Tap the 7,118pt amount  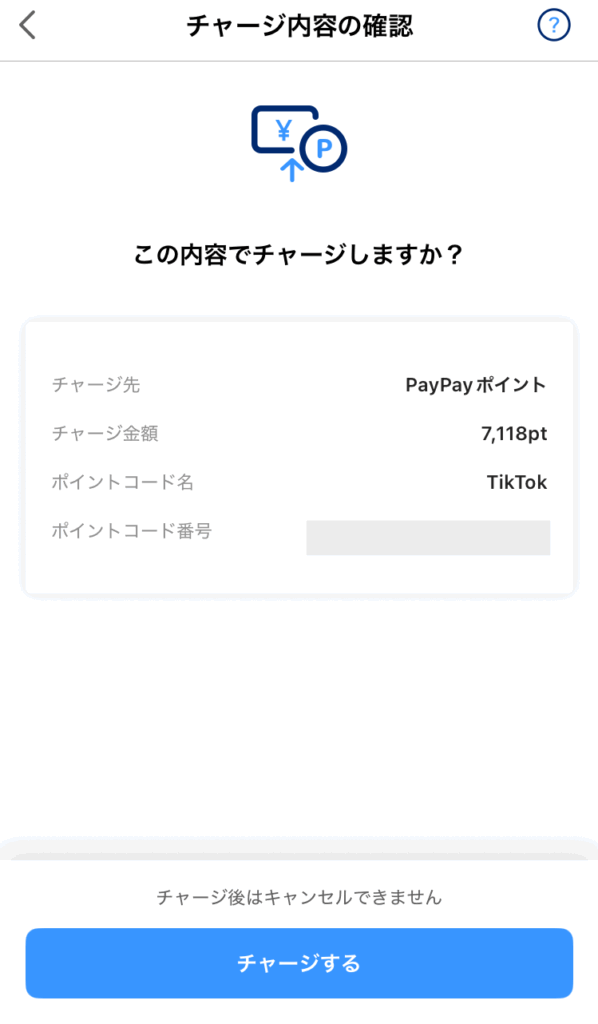514,434
